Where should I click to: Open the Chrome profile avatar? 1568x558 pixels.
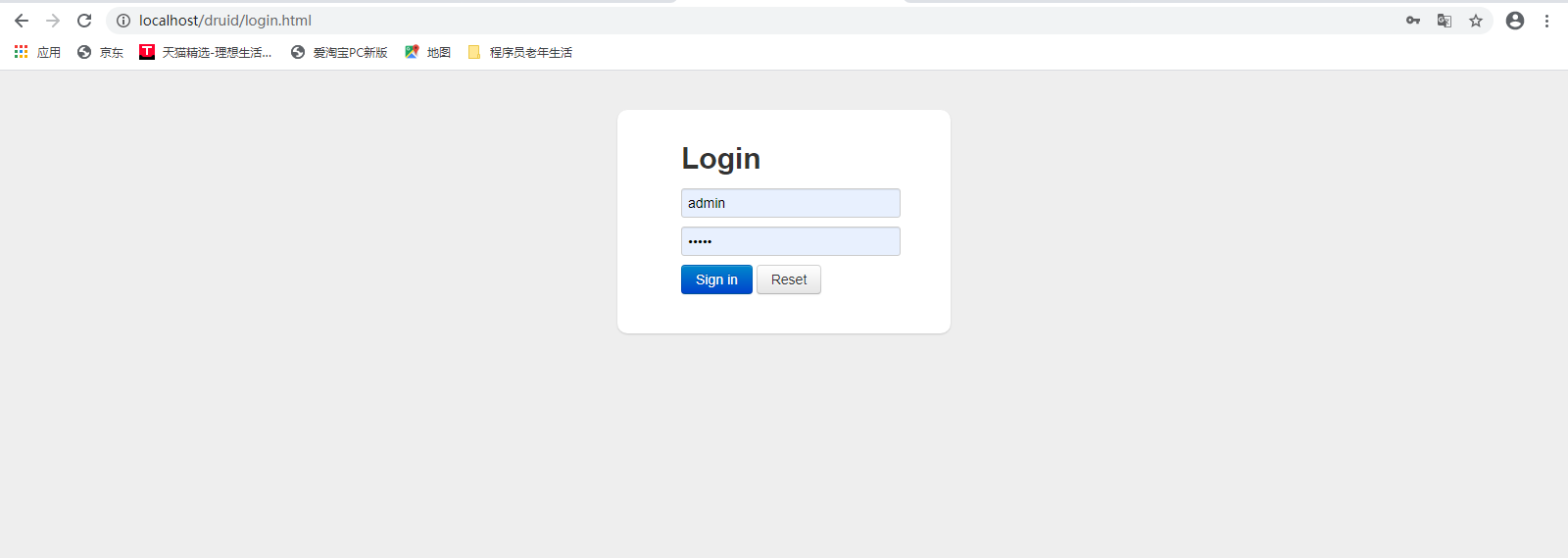[1515, 21]
